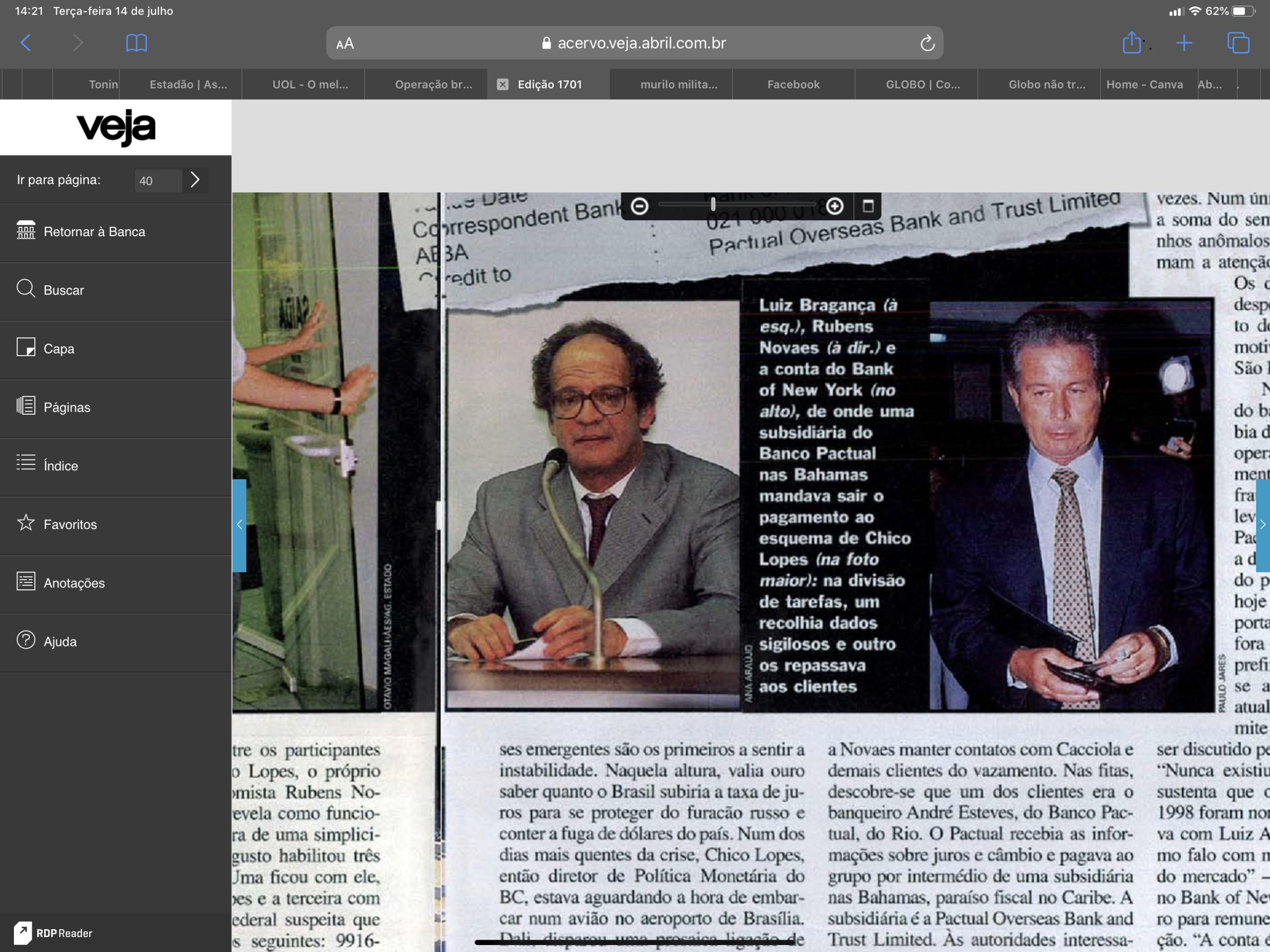Open Retornar à Banca menu item

[x=116, y=232]
